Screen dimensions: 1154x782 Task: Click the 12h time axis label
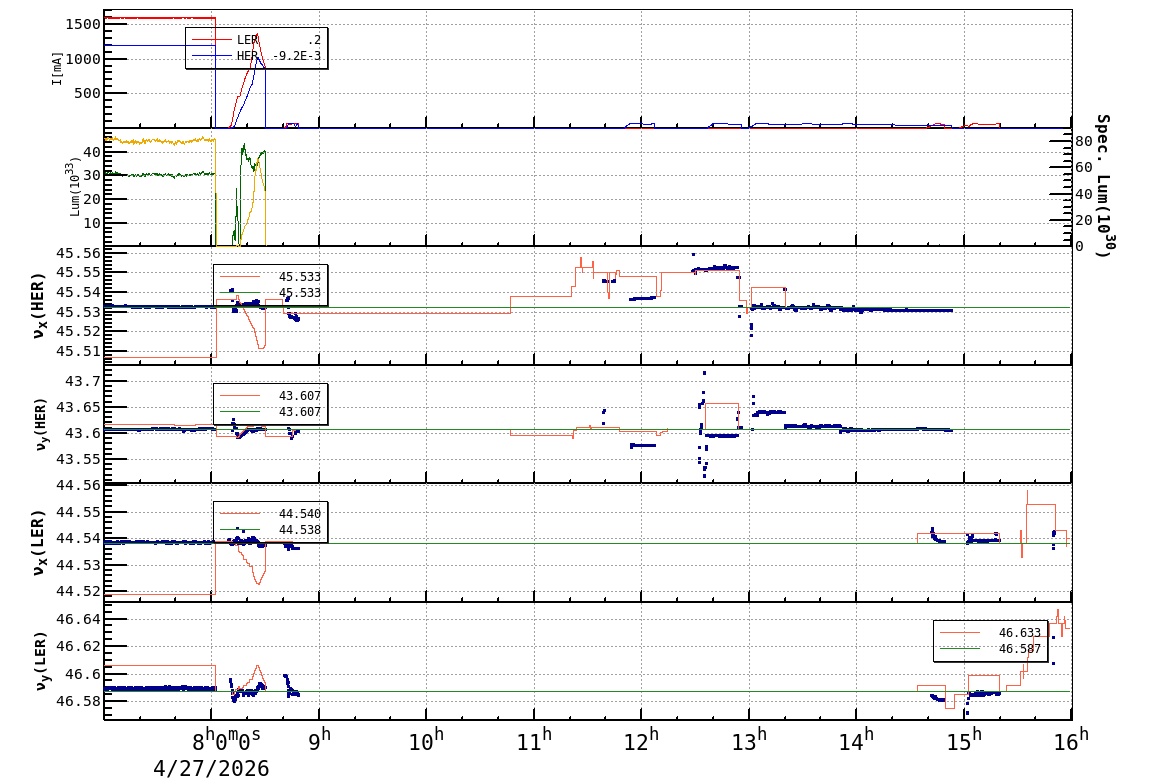(x=640, y=740)
